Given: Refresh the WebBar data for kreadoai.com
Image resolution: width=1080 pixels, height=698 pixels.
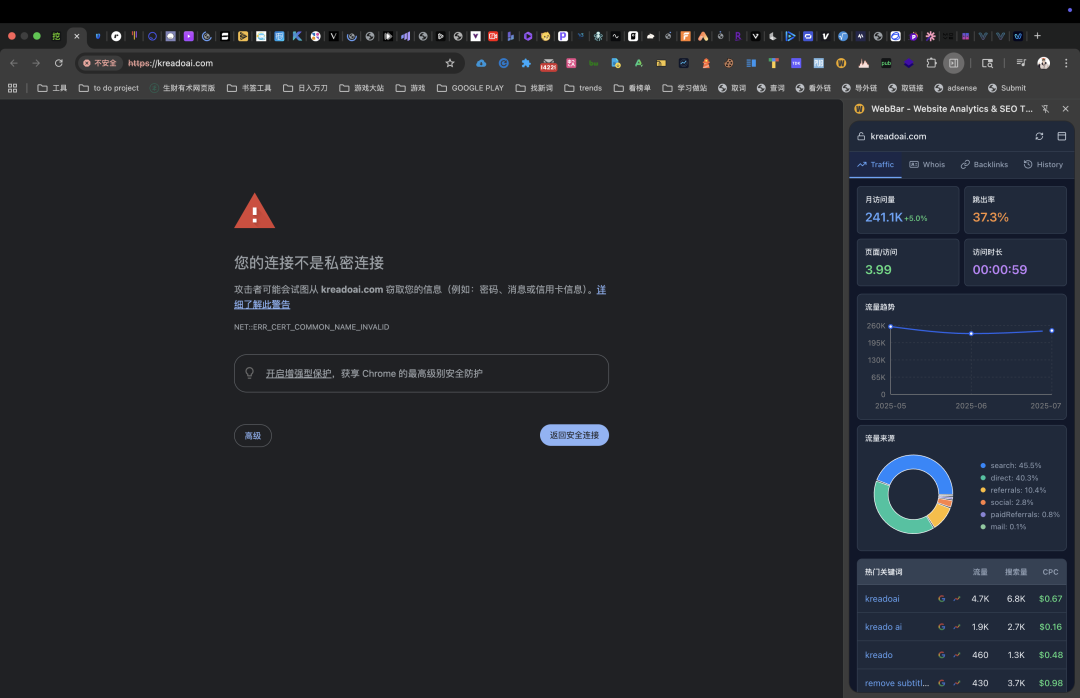Looking at the screenshot, I should click(x=1039, y=136).
